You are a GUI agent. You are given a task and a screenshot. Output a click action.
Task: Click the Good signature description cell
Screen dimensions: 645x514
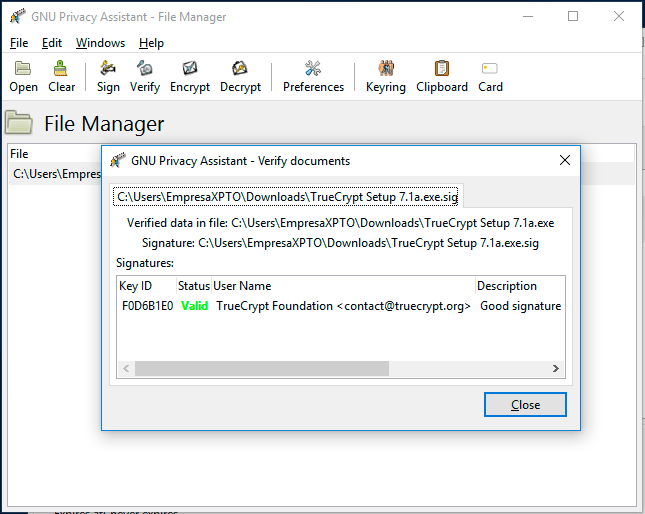click(x=520, y=306)
